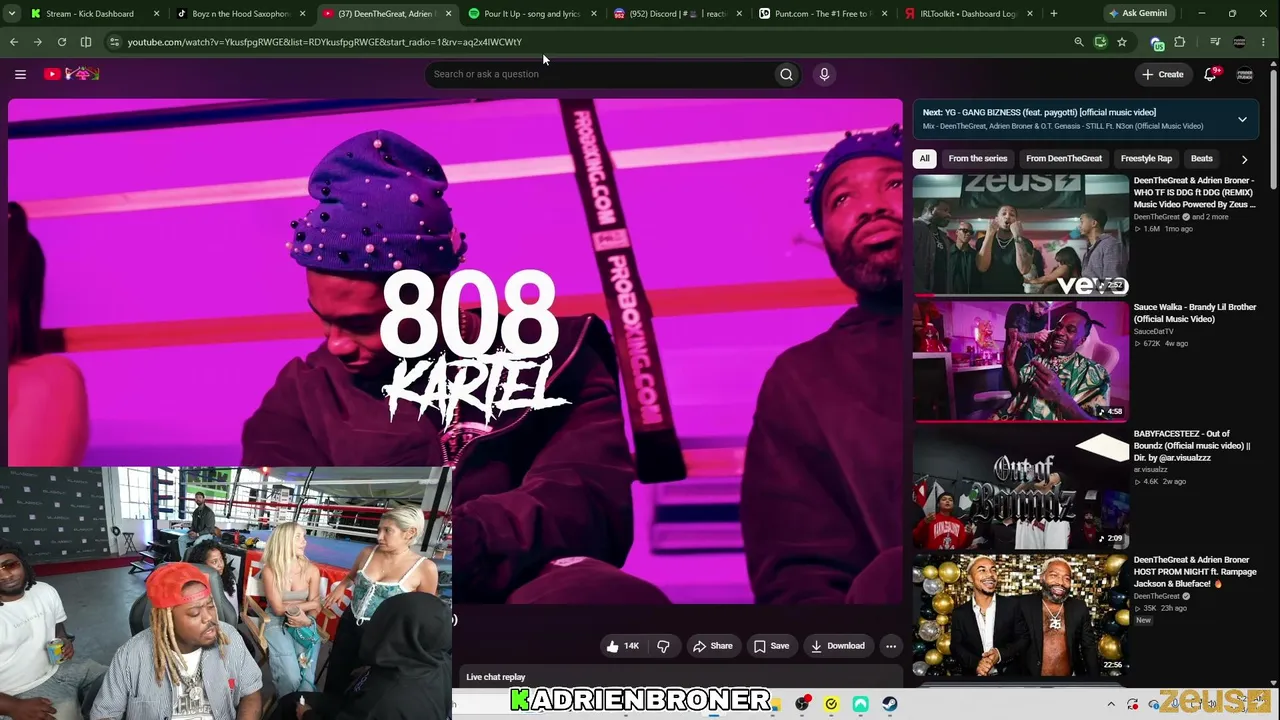Click the YouTube search input field
This screenshot has height=720, width=1280.
point(600,74)
